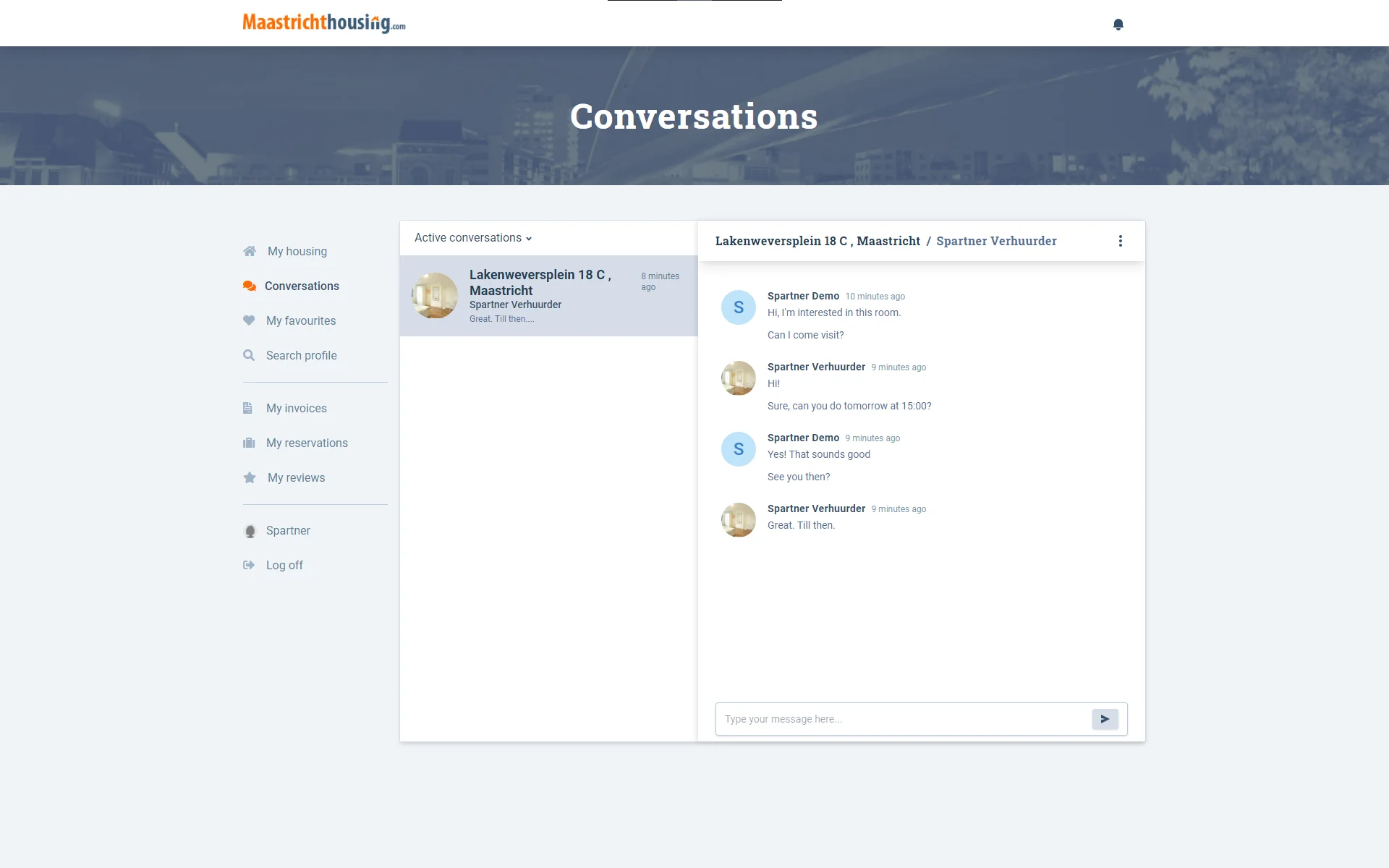Viewport: 1389px width, 868px height.
Task: Click the notification bell icon
Action: pyautogui.click(x=1118, y=25)
